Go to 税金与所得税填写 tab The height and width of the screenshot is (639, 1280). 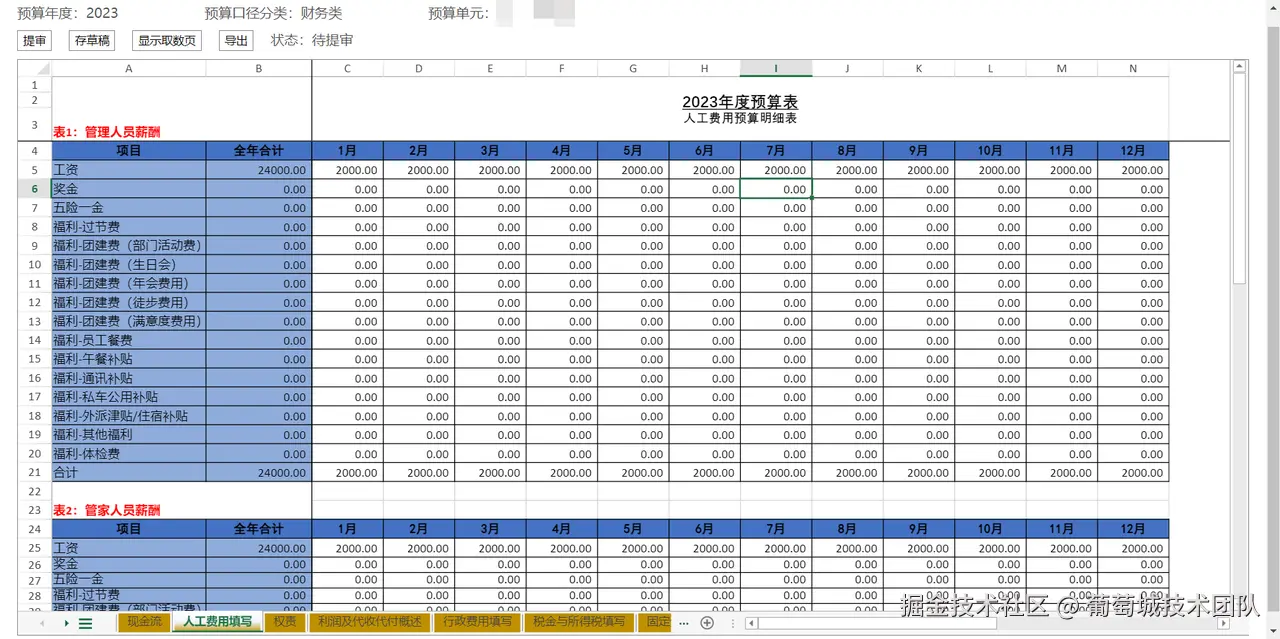(x=579, y=622)
